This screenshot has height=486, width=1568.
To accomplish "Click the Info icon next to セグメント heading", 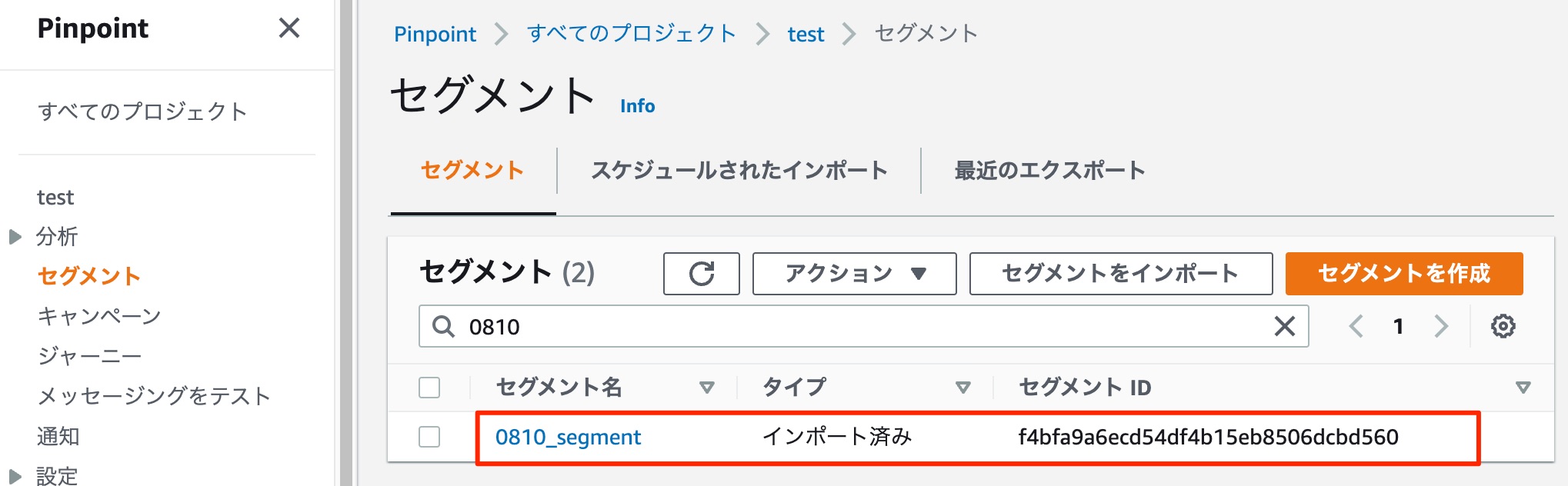I will click(637, 105).
